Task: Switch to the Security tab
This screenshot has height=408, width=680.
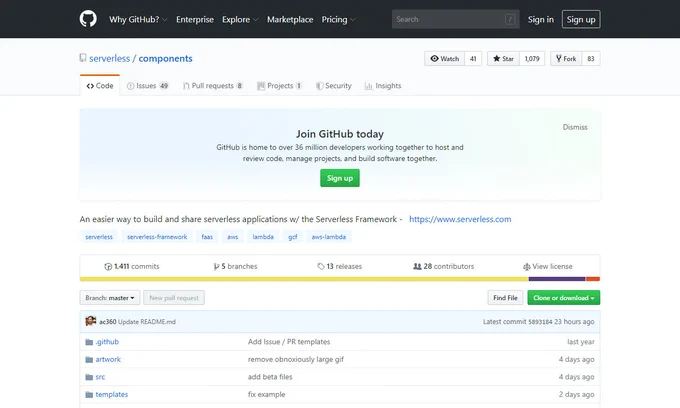Action: coord(333,86)
